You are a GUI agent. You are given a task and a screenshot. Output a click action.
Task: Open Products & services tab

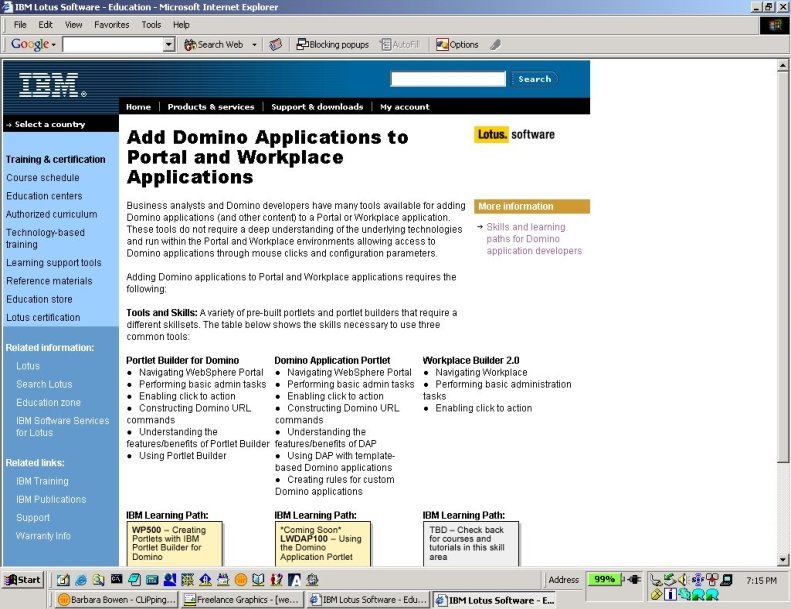[211, 107]
